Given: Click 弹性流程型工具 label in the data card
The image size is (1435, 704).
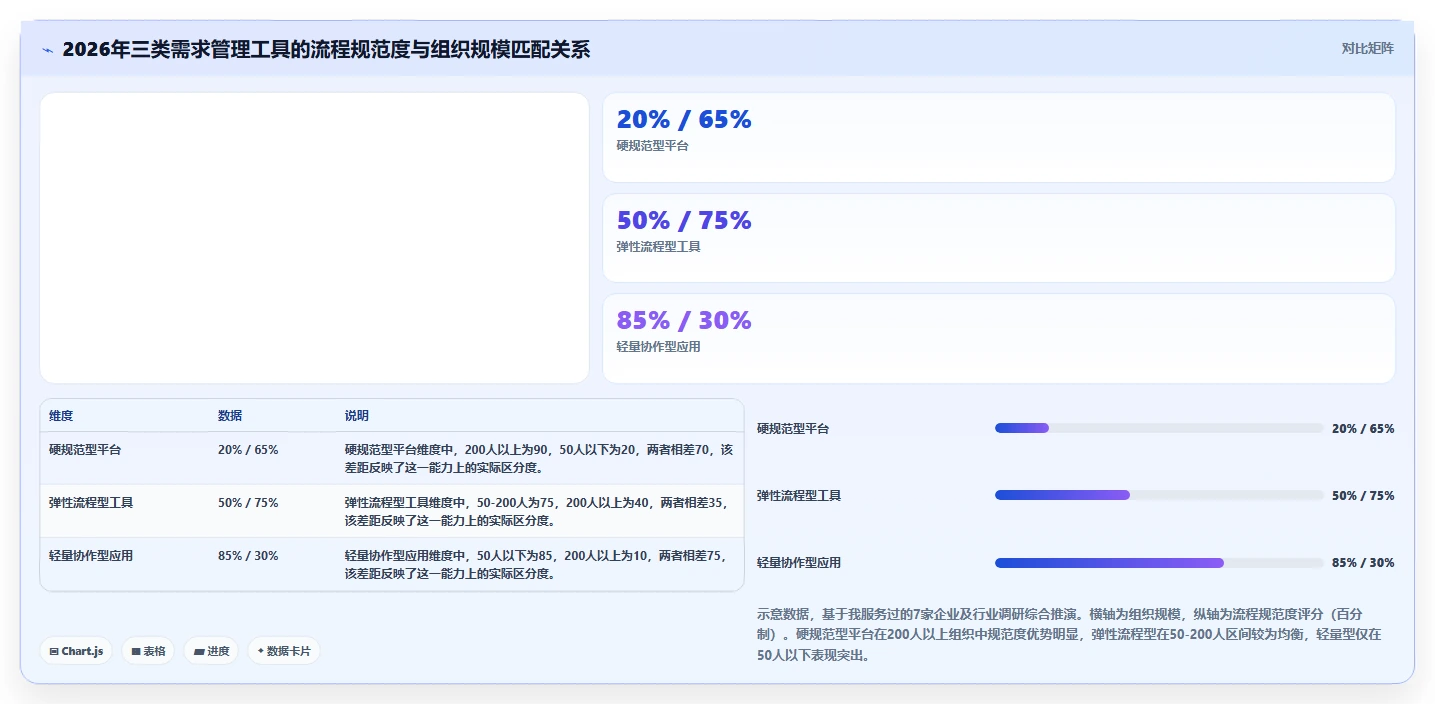Looking at the screenshot, I should (659, 246).
